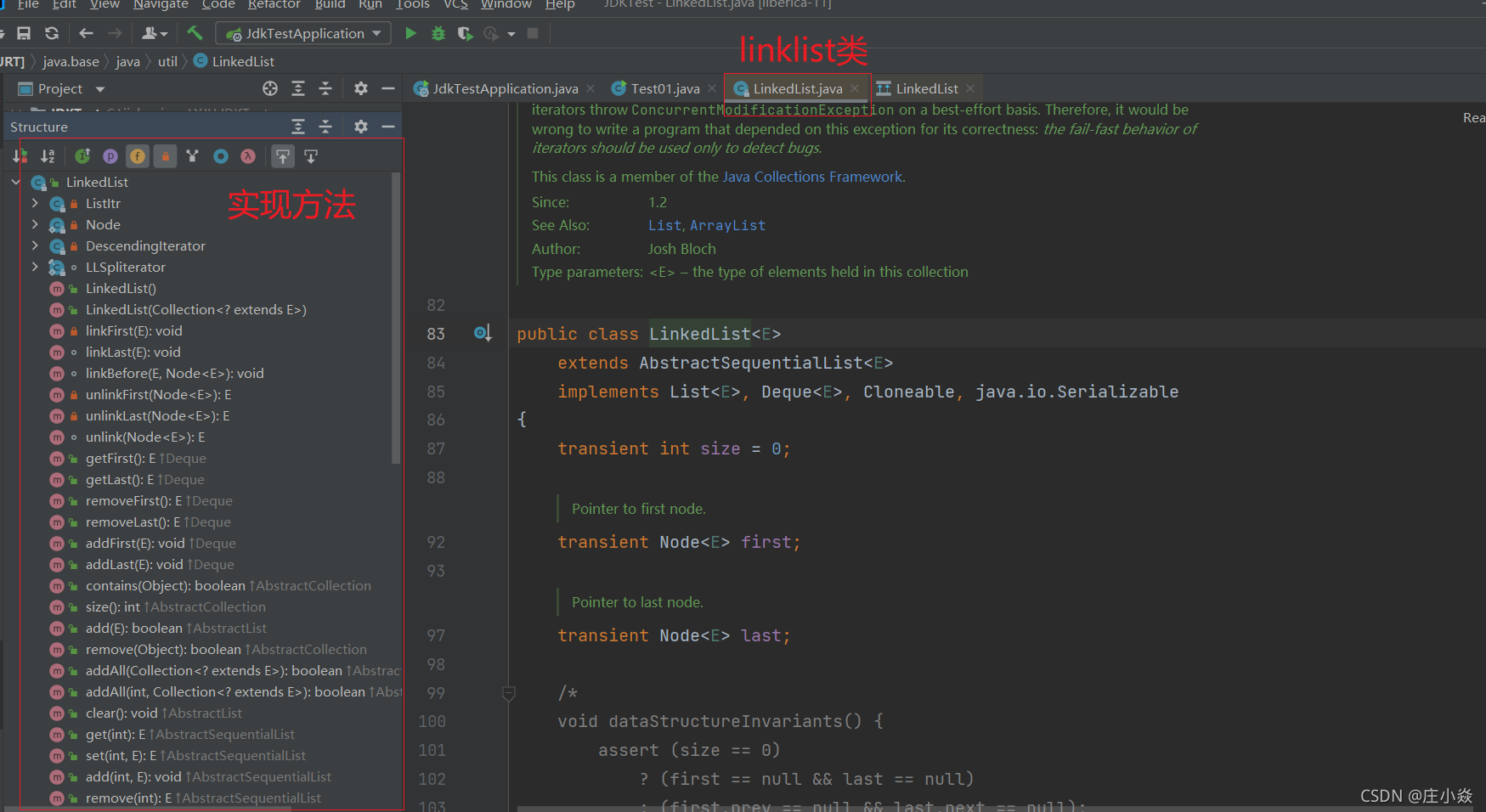Click the Reload/Synchronize toolbar icon
The height and width of the screenshot is (812, 1486).
point(52,33)
